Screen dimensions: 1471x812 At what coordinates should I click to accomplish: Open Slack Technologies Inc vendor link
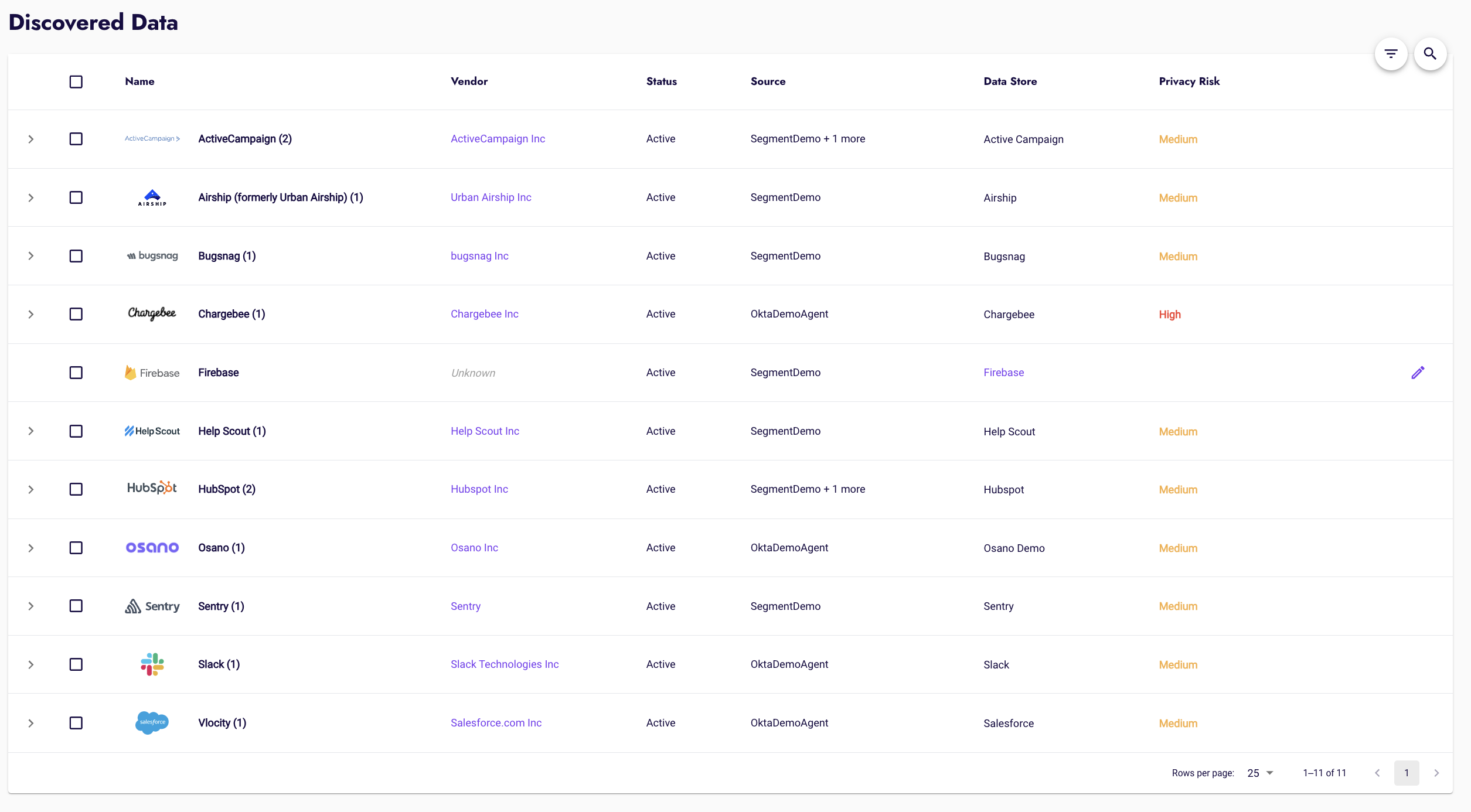click(505, 664)
